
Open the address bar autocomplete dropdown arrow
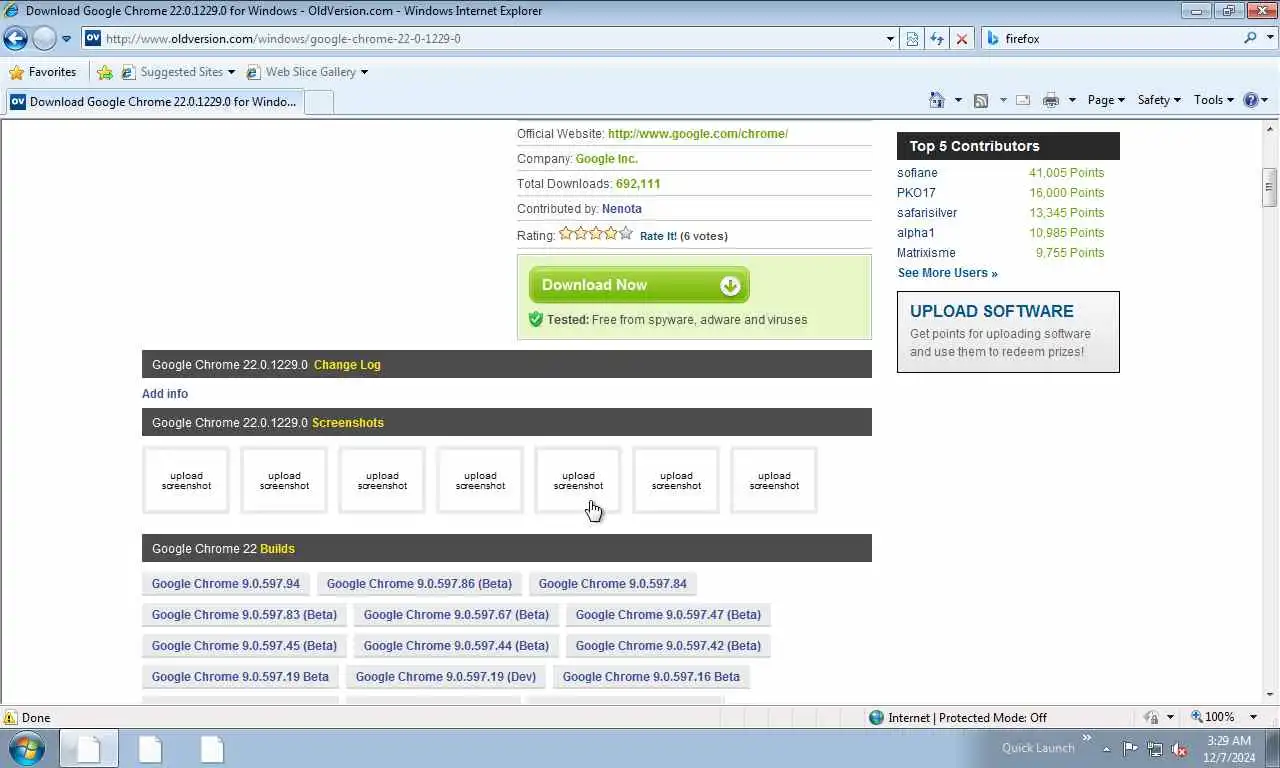pos(890,39)
